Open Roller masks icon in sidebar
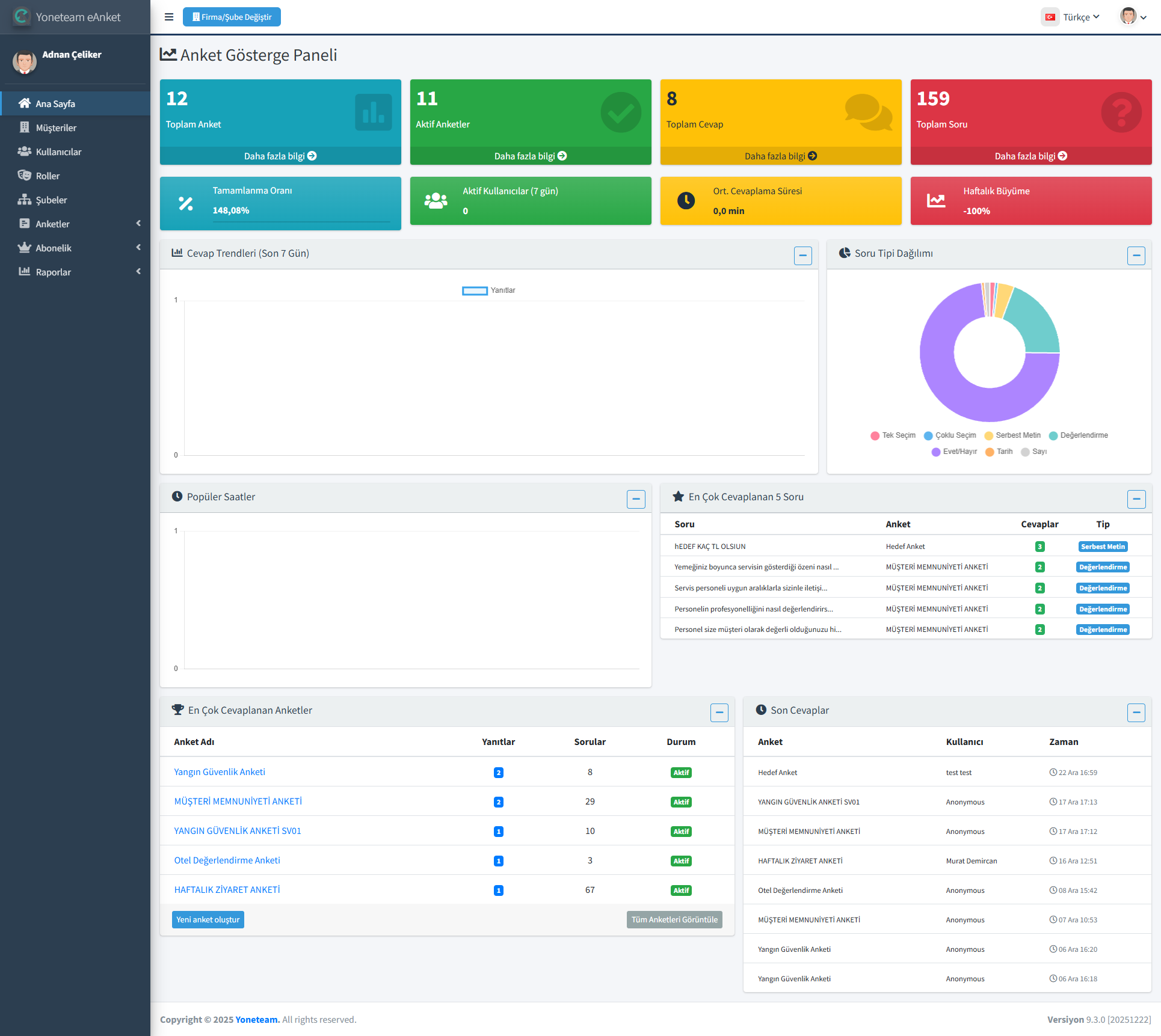1161x1036 pixels. 25,176
